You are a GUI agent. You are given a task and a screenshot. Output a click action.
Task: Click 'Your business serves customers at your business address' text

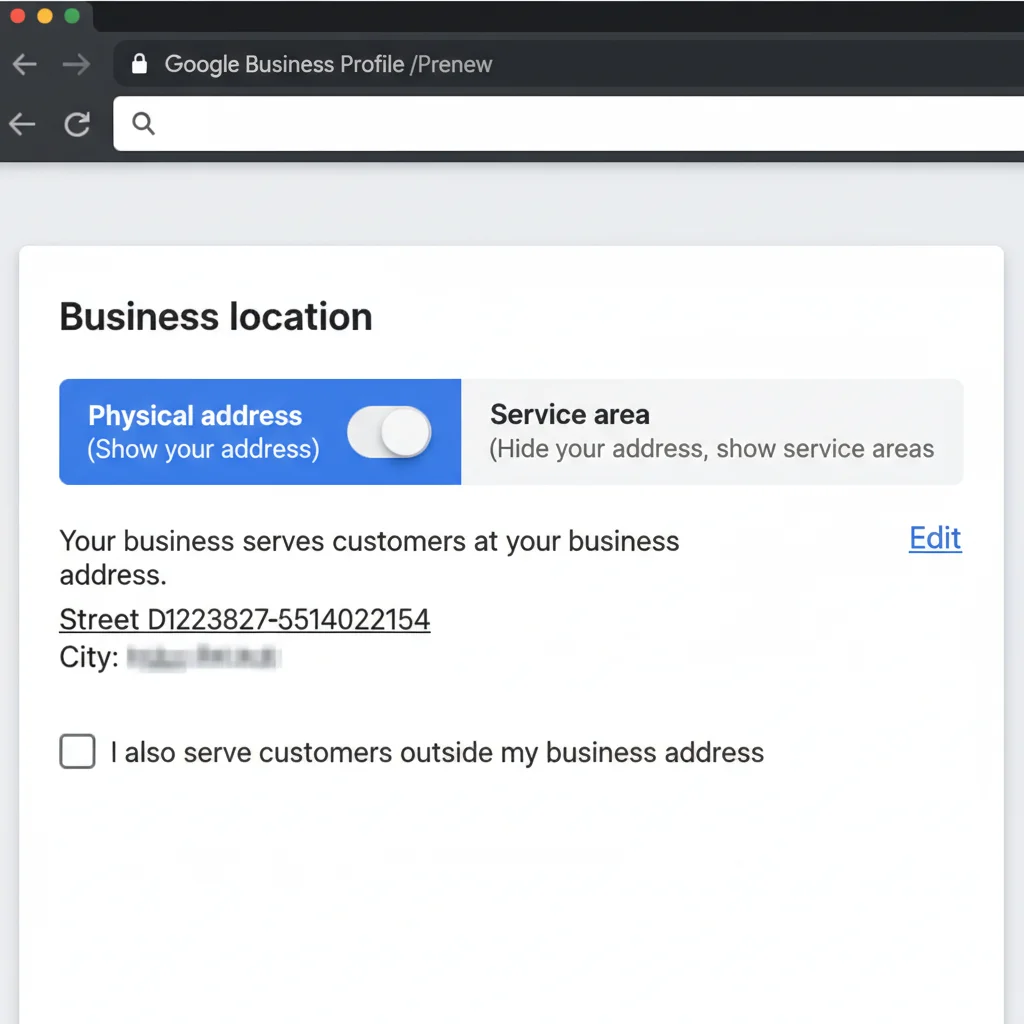(x=370, y=558)
